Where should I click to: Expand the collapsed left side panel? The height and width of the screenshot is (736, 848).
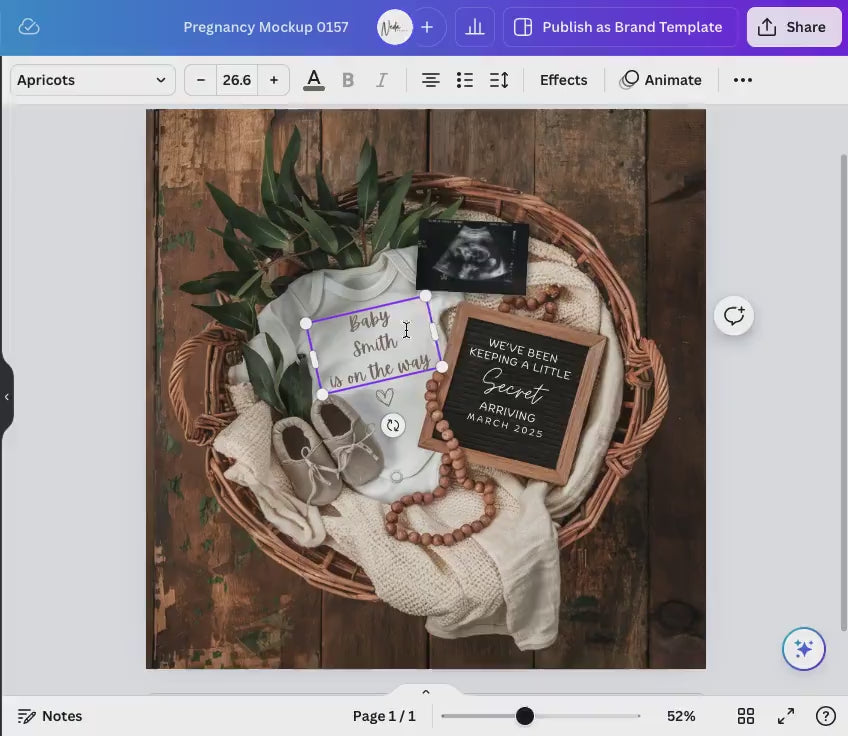7,397
